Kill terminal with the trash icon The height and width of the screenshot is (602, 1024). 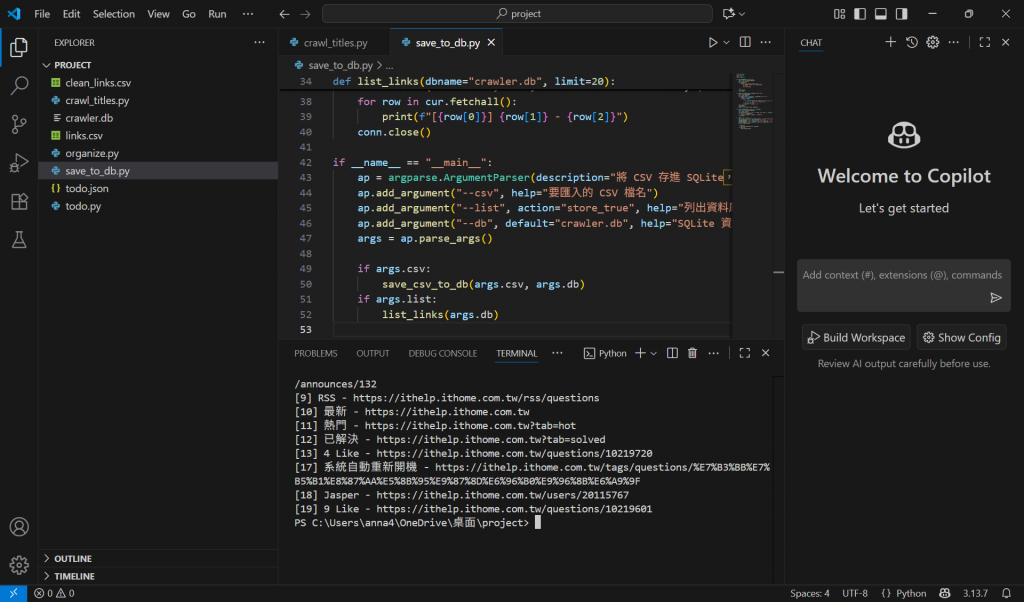point(692,353)
